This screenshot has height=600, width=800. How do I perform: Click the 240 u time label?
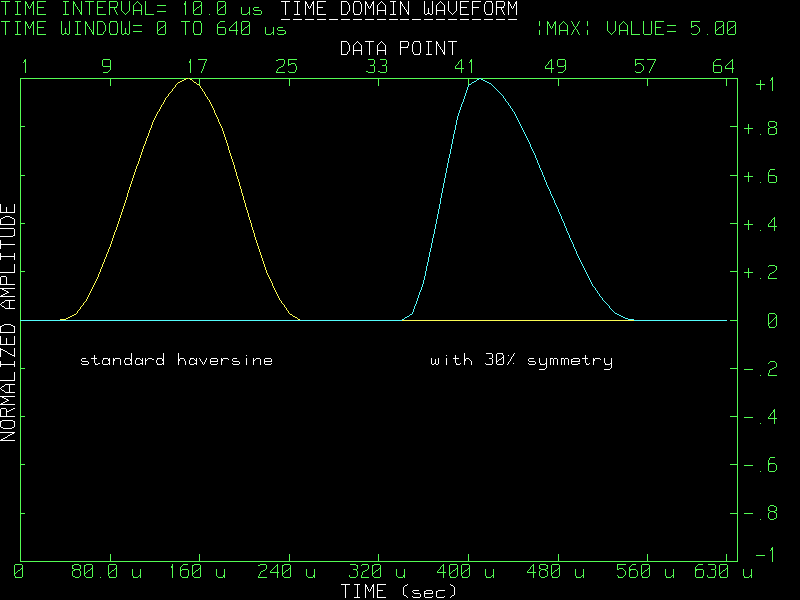point(286,571)
